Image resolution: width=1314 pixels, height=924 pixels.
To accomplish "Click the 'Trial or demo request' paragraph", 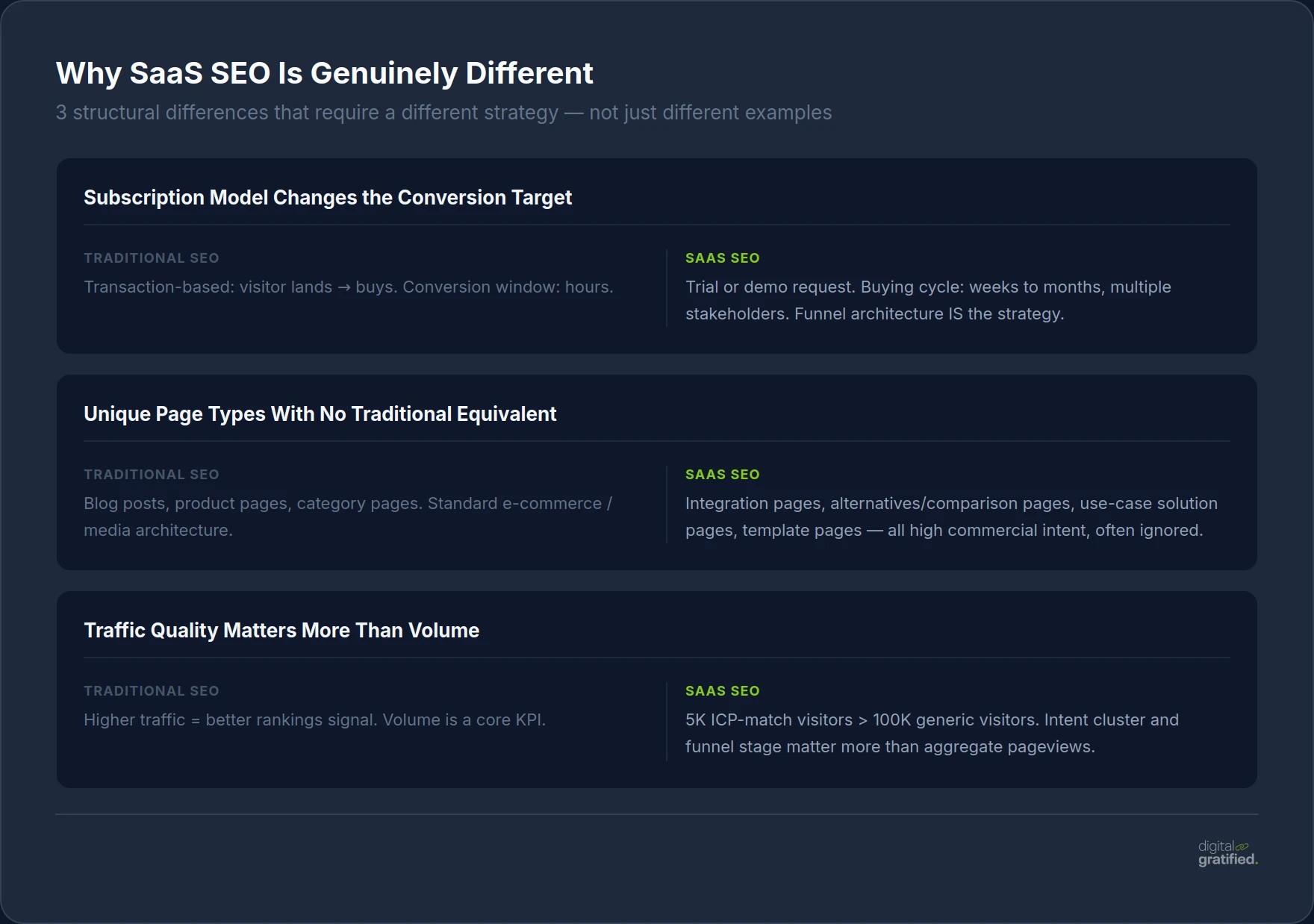I will pyautogui.click(x=928, y=301).
